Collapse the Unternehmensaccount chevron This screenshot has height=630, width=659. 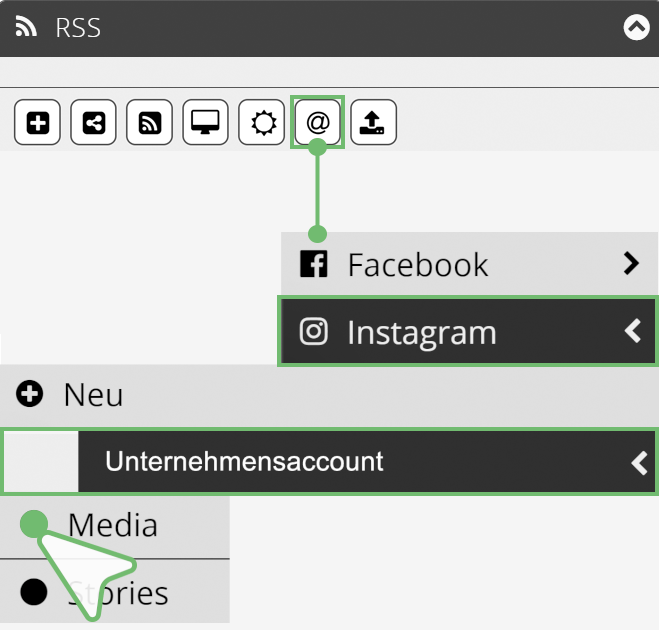click(x=640, y=462)
